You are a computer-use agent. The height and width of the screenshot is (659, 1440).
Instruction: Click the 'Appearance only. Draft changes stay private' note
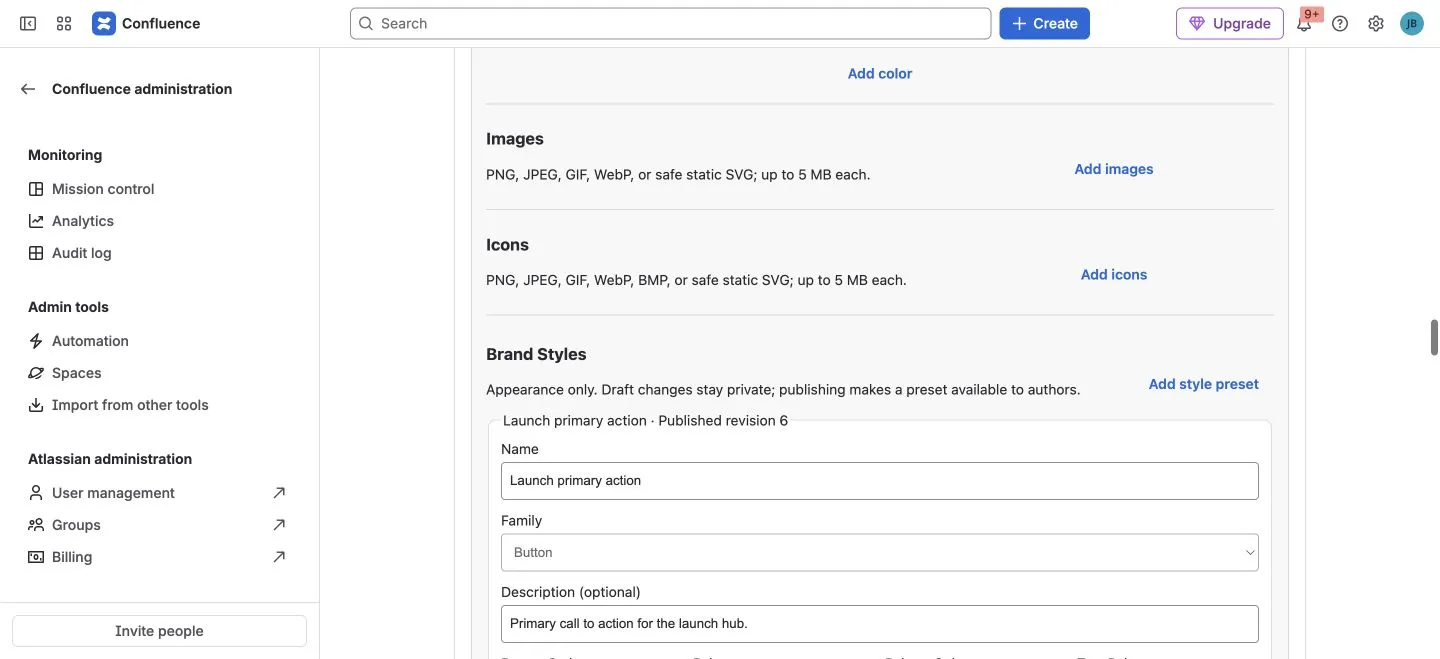click(783, 390)
